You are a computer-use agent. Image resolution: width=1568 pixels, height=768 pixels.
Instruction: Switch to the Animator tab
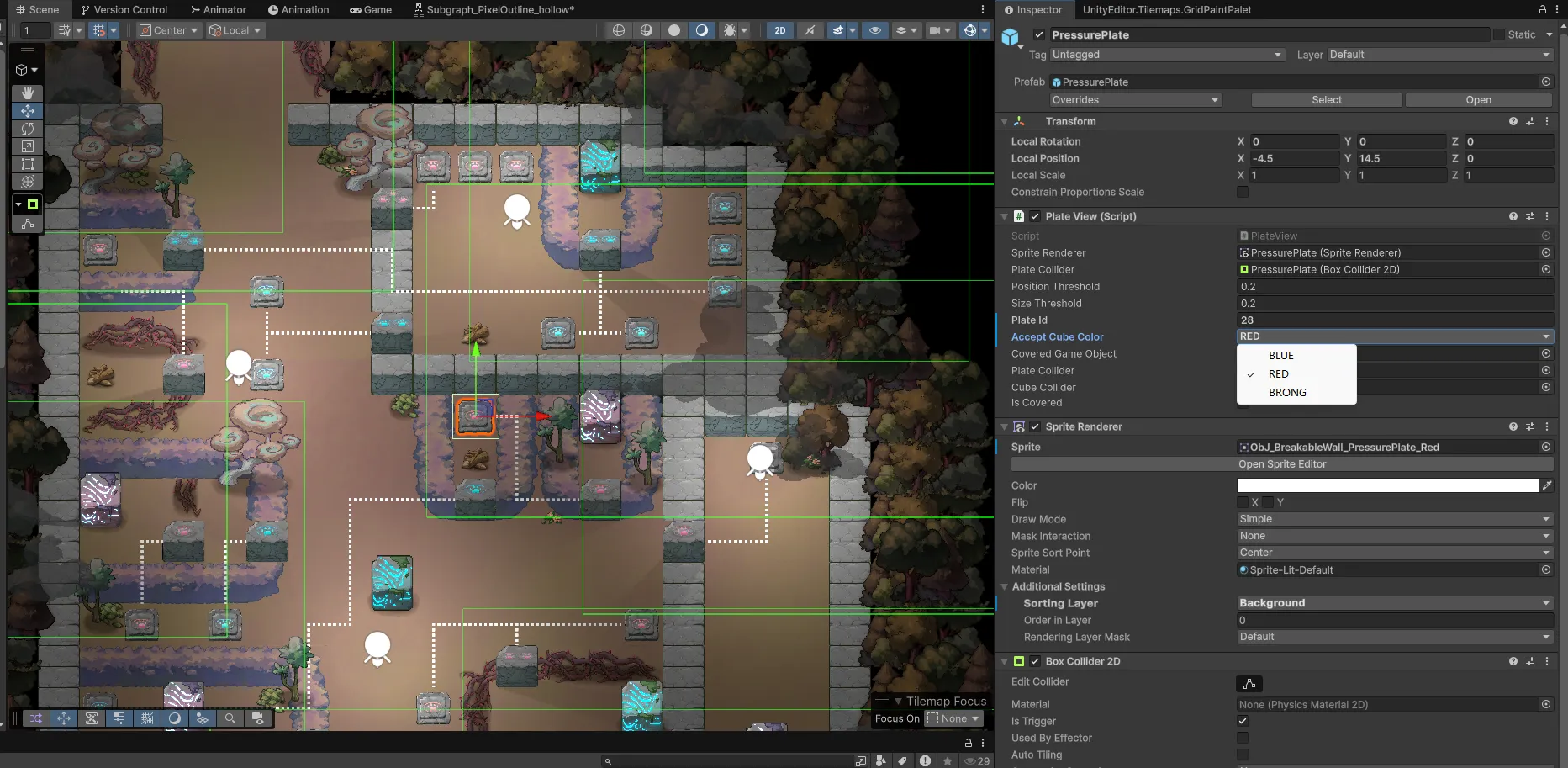click(218, 10)
